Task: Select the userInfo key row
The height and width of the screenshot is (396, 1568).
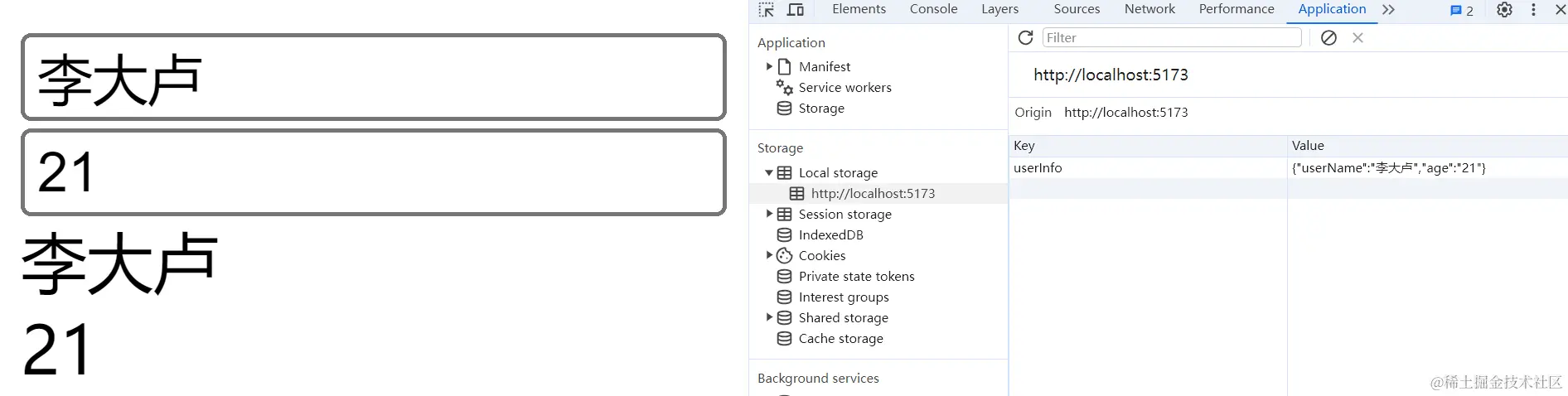Action: [1289, 167]
